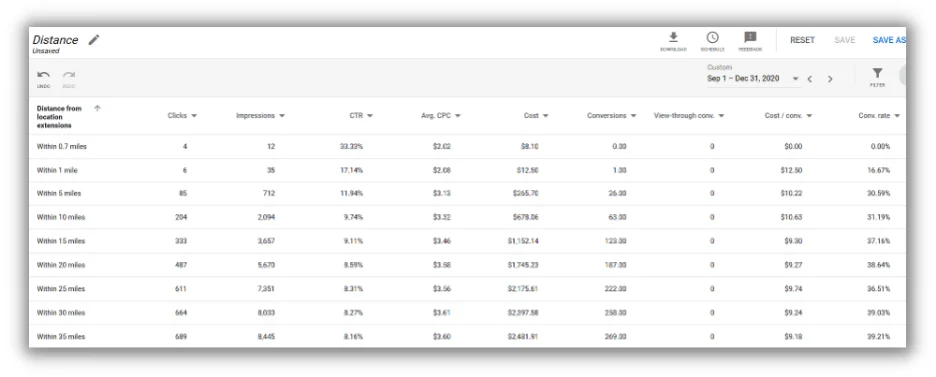Open Clicks column dropdown
The height and width of the screenshot is (377, 936).
pyautogui.click(x=194, y=116)
